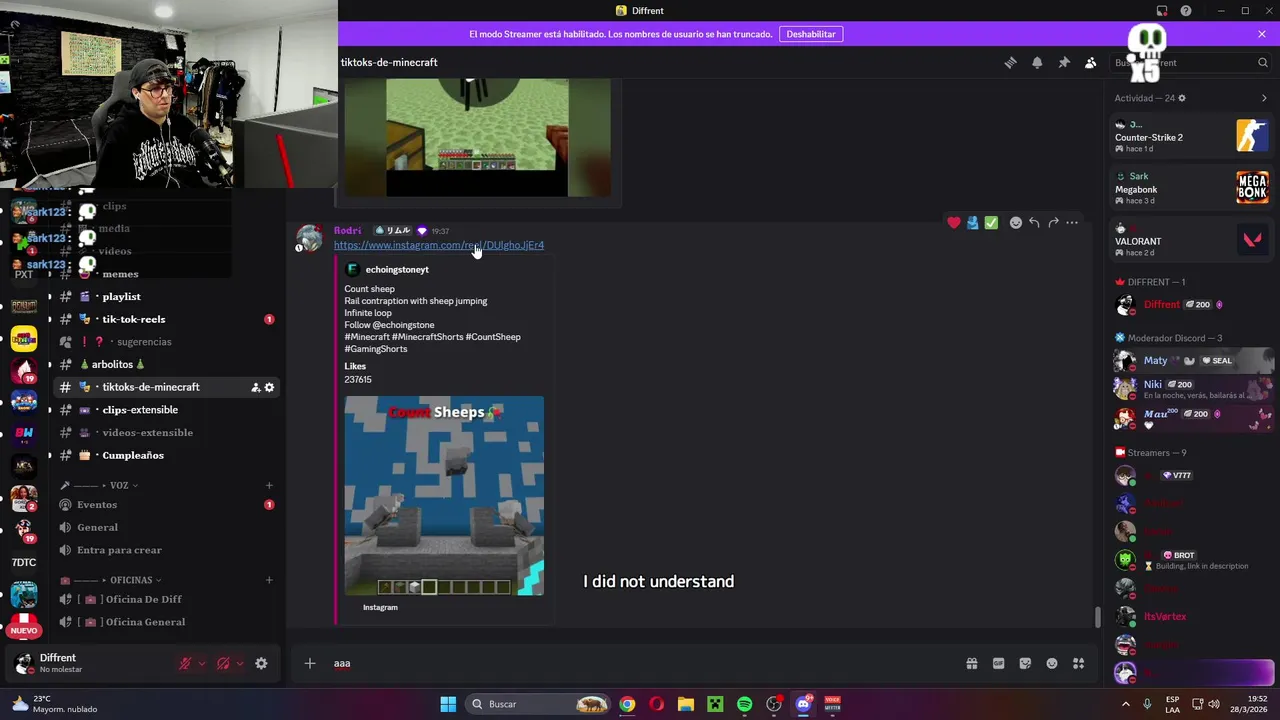Toggle microphone mute button
Viewport: 1280px width, 720px height.
coord(185,663)
